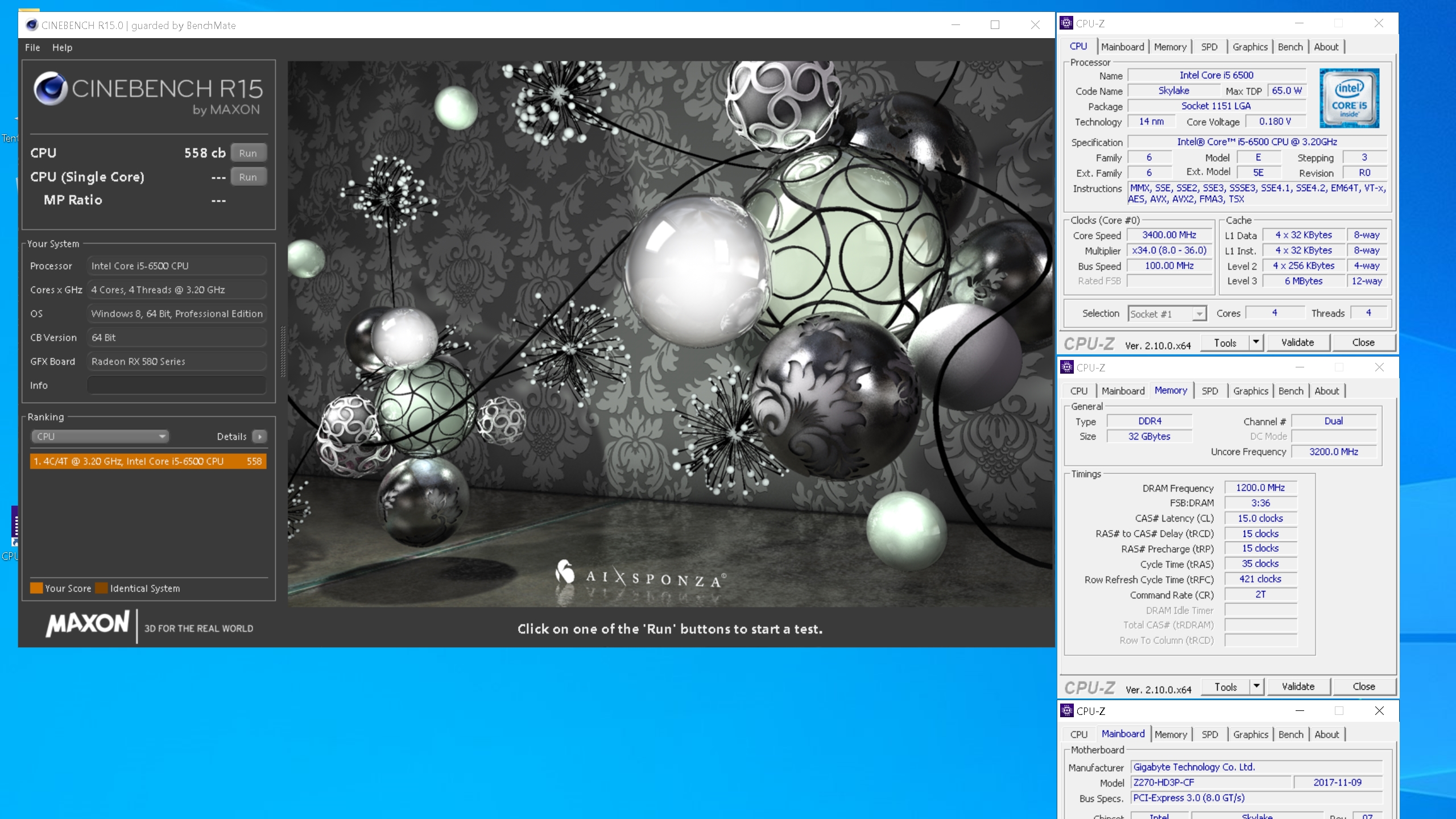Close the top CPU-Z window via X
The width and height of the screenshot is (1456, 819).
point(1379,23)
